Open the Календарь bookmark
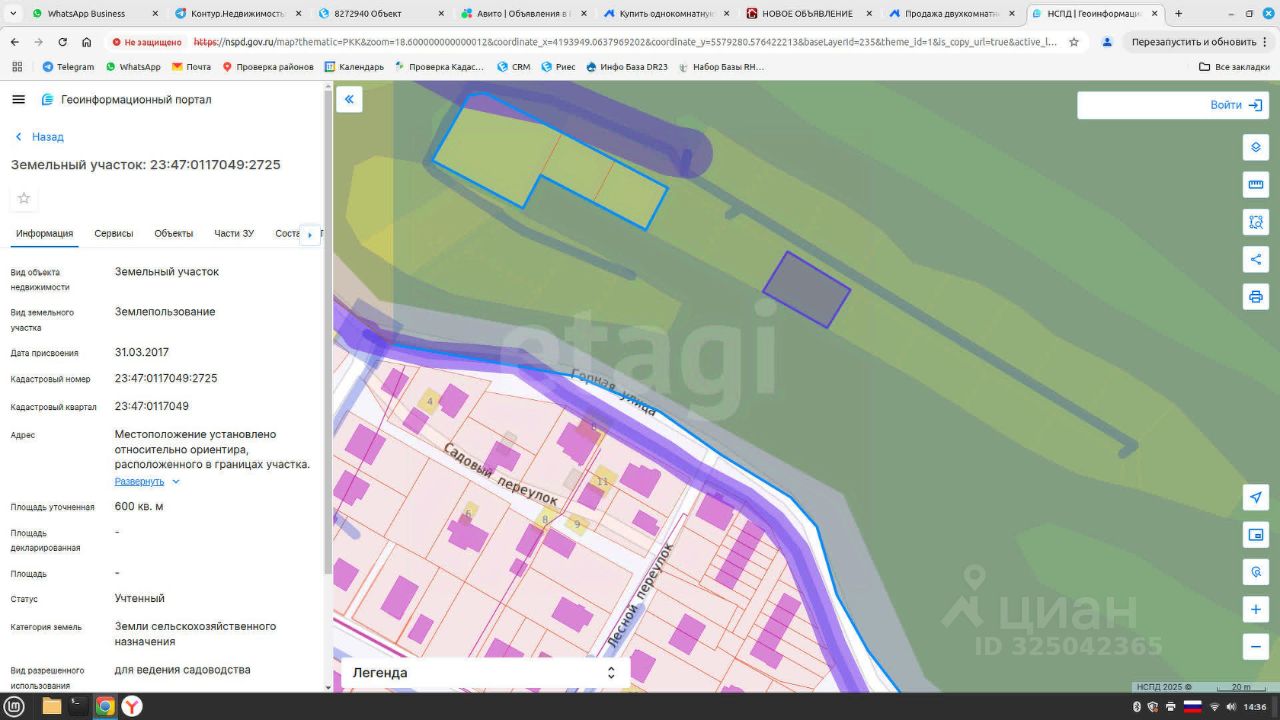 coord(354,67)
